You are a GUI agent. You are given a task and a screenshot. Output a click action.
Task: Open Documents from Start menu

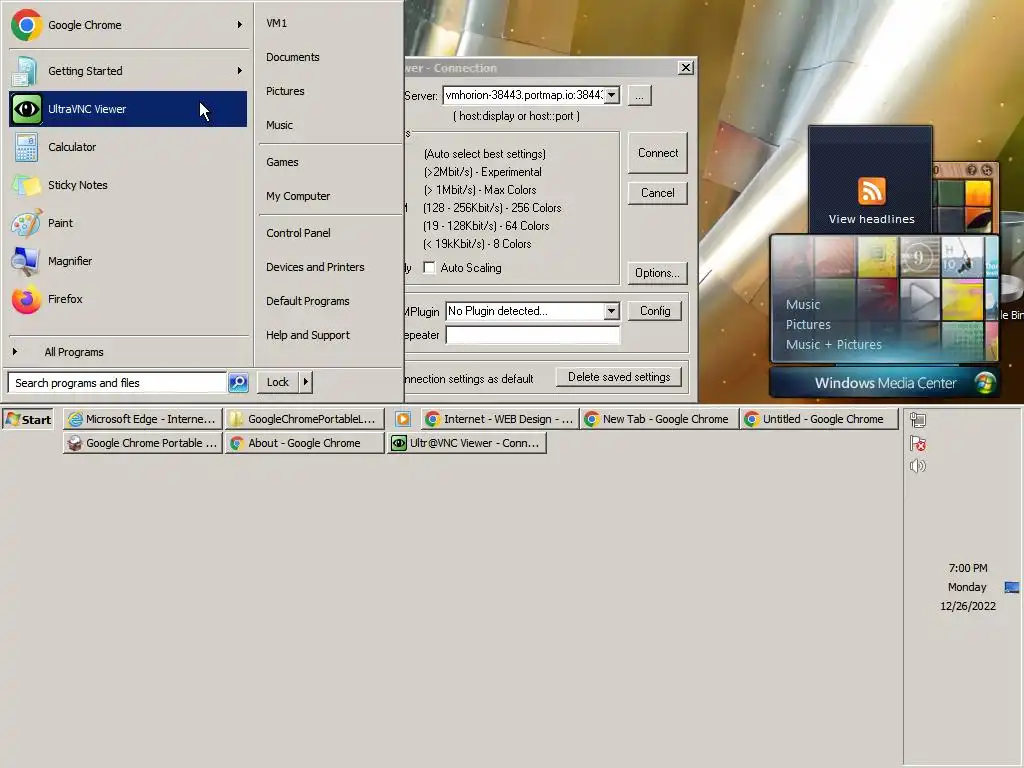click(x=293, y=57)
